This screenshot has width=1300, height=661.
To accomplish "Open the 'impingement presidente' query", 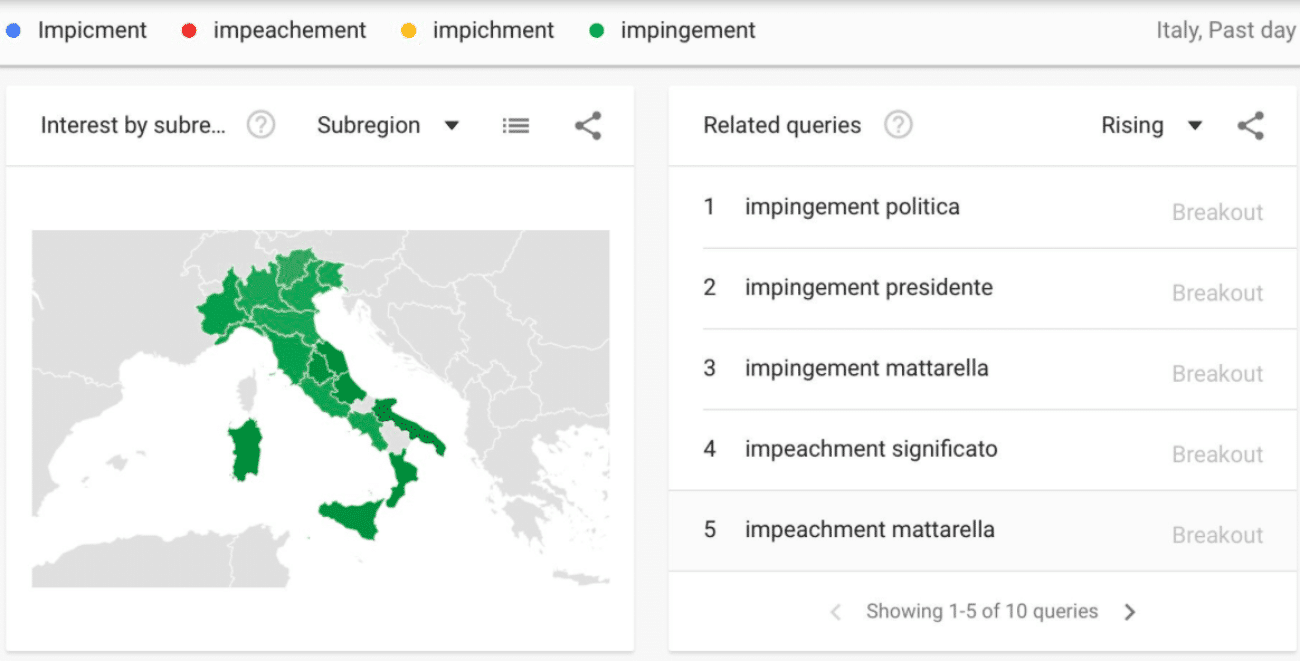I will [868, 288].
